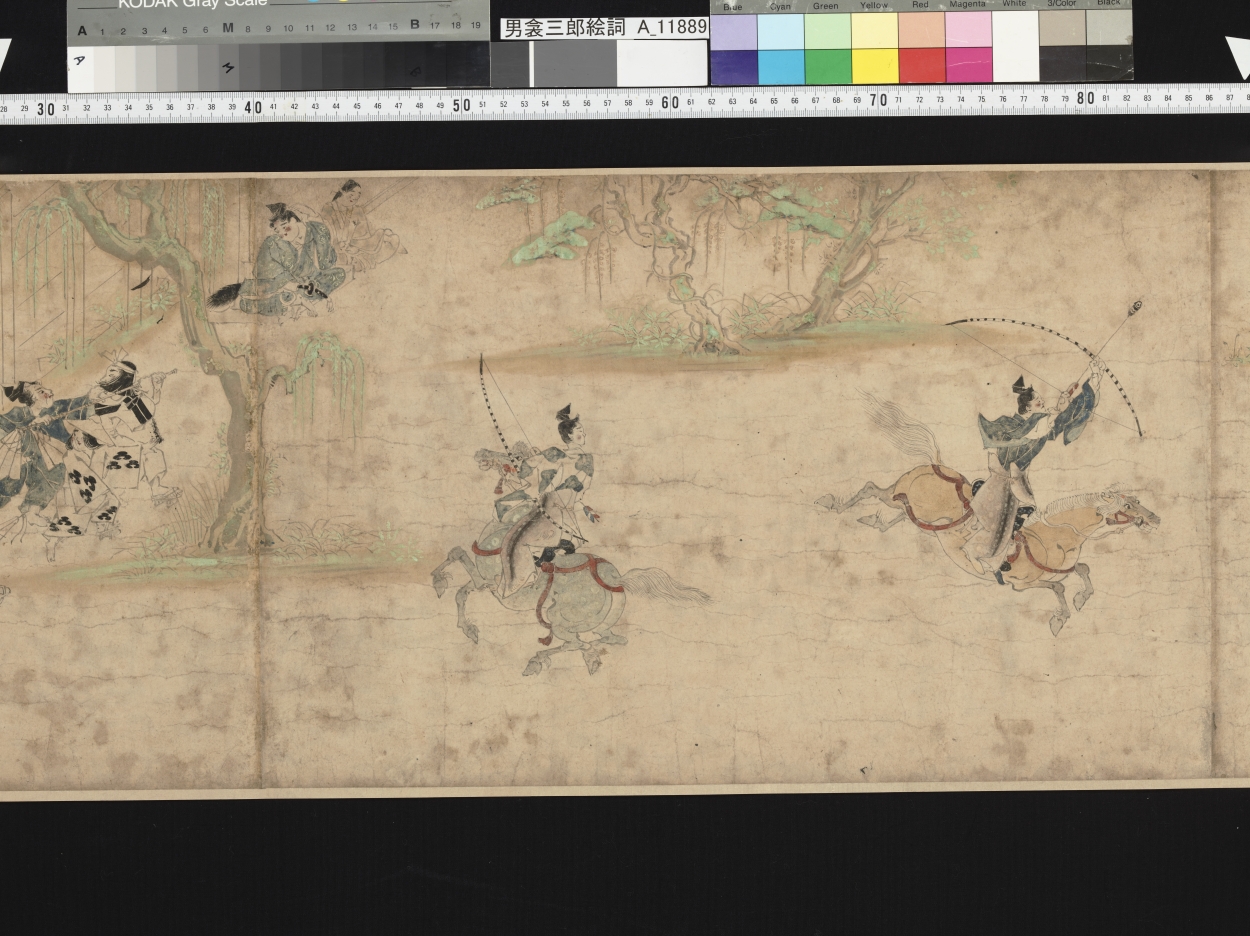
Task: Choose the saturated green color patch
Action: 827,66
